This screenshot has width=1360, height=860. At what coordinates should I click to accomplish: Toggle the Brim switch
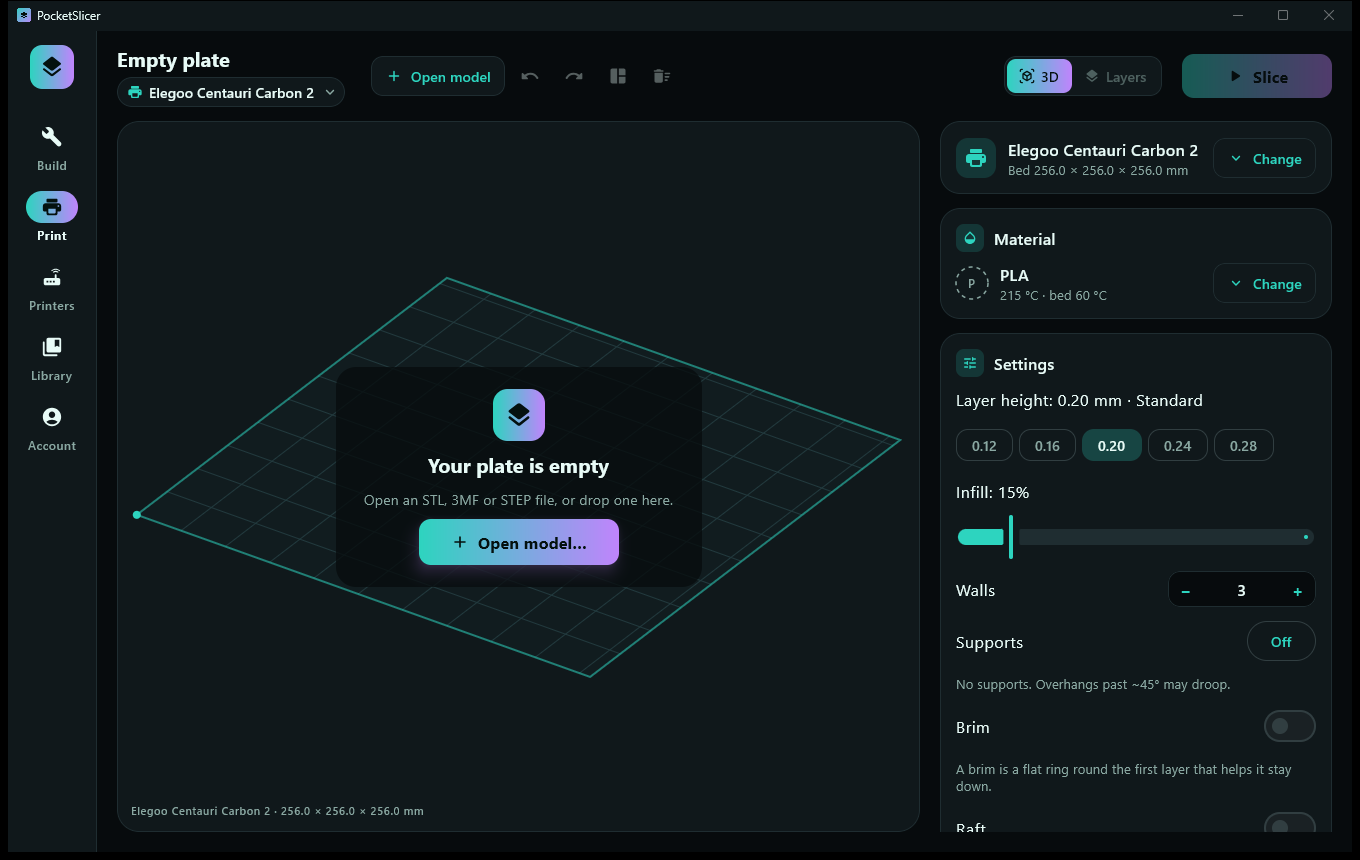pyautogui.click(x=1289, y=726)
